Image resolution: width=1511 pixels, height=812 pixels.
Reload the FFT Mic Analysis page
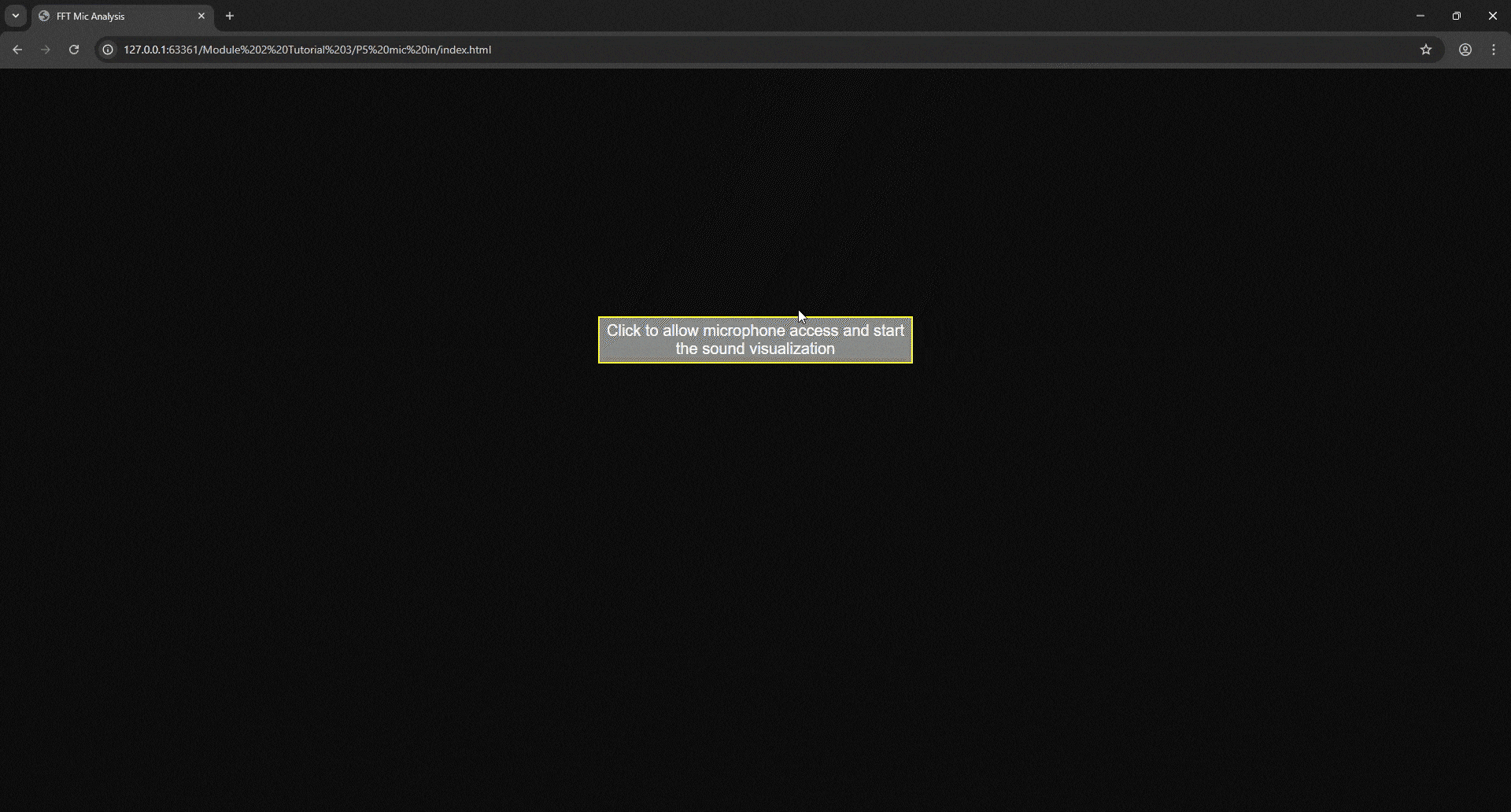click(73, 49)
